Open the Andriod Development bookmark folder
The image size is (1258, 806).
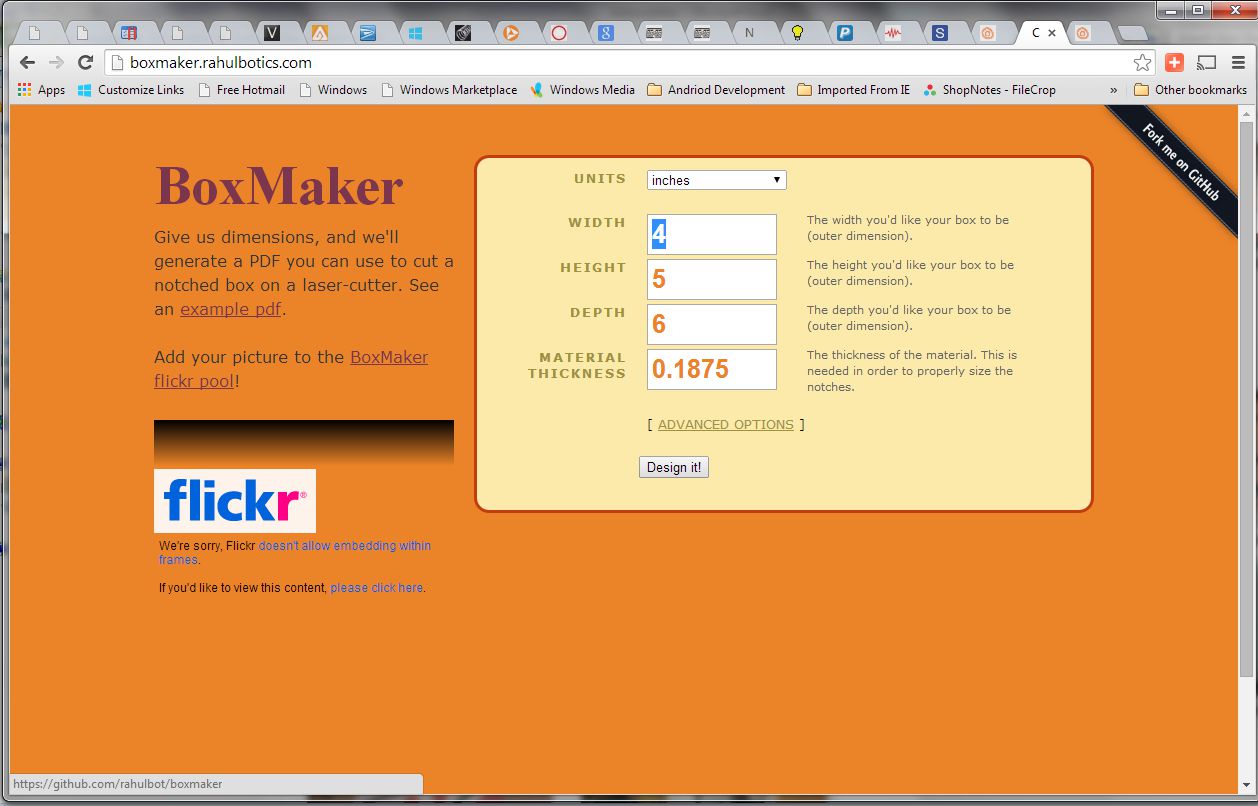pyautogui.click(x=716, y=90)
